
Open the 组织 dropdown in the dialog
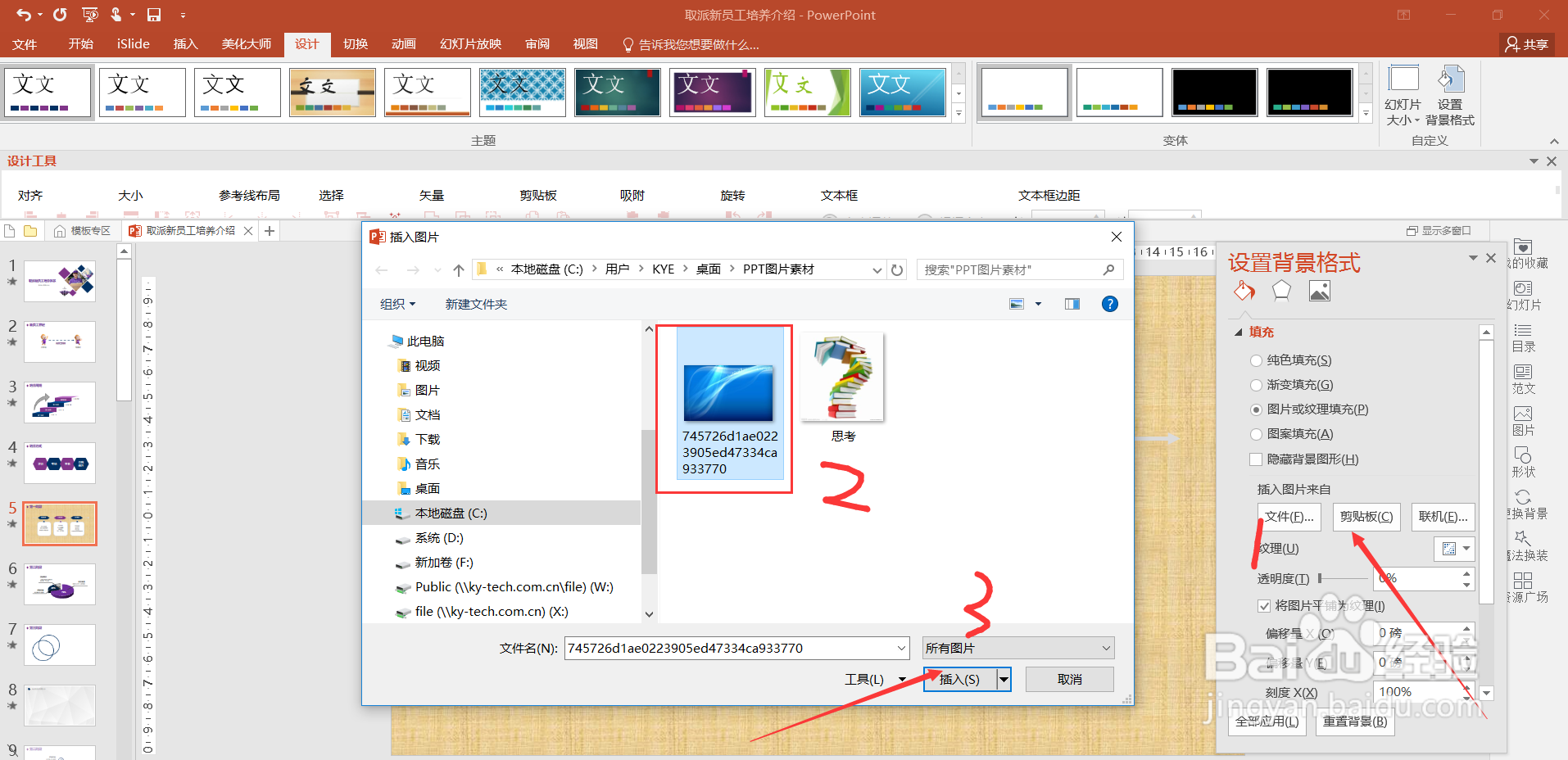(x=398, y=304)
